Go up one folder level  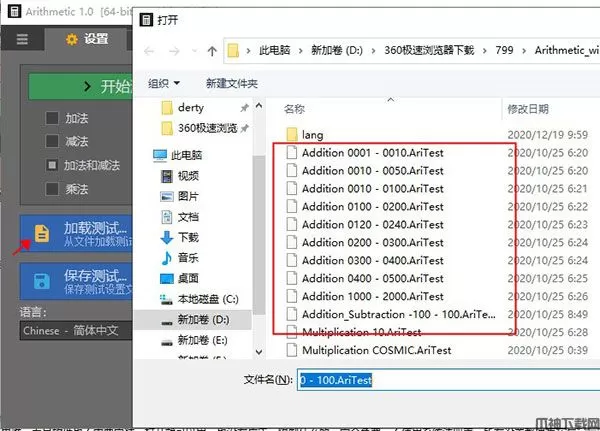coord(212,51)
